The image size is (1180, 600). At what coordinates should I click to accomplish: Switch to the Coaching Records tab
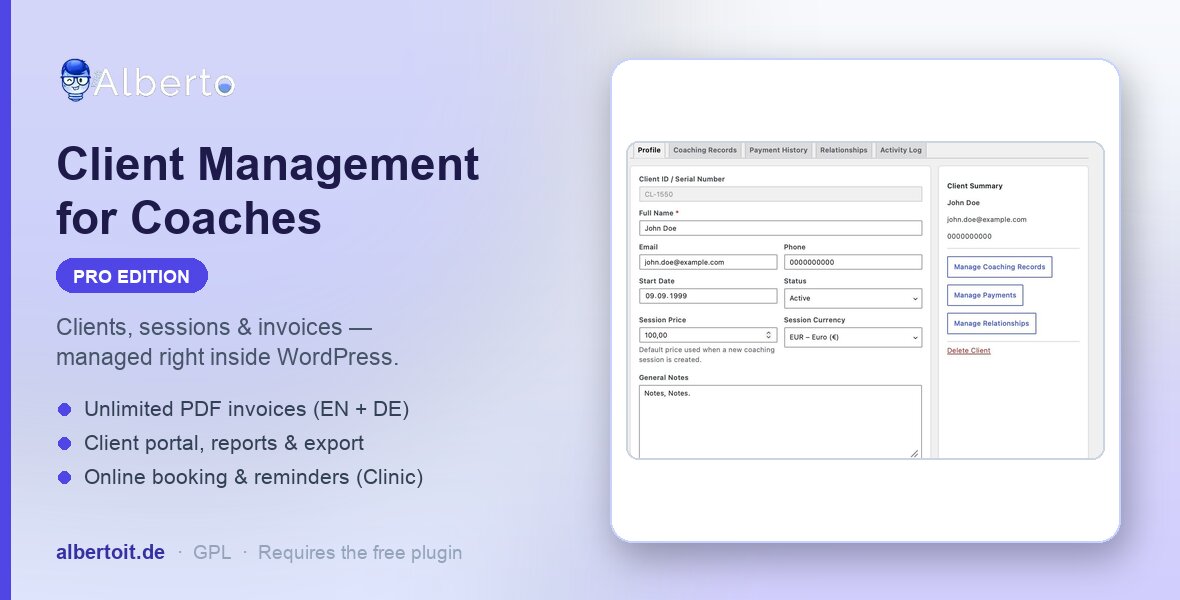[704, 150]
